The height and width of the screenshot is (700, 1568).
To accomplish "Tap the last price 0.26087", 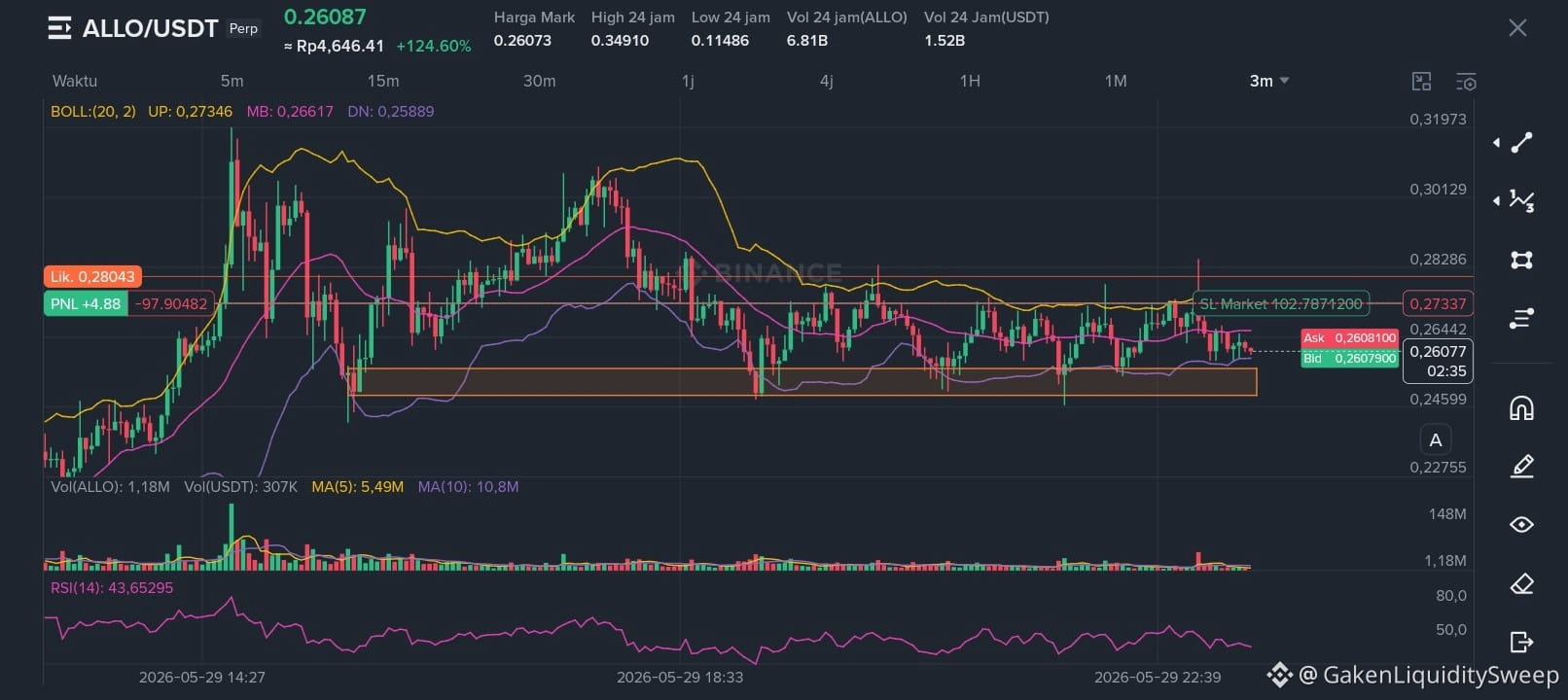I will 325,17.
